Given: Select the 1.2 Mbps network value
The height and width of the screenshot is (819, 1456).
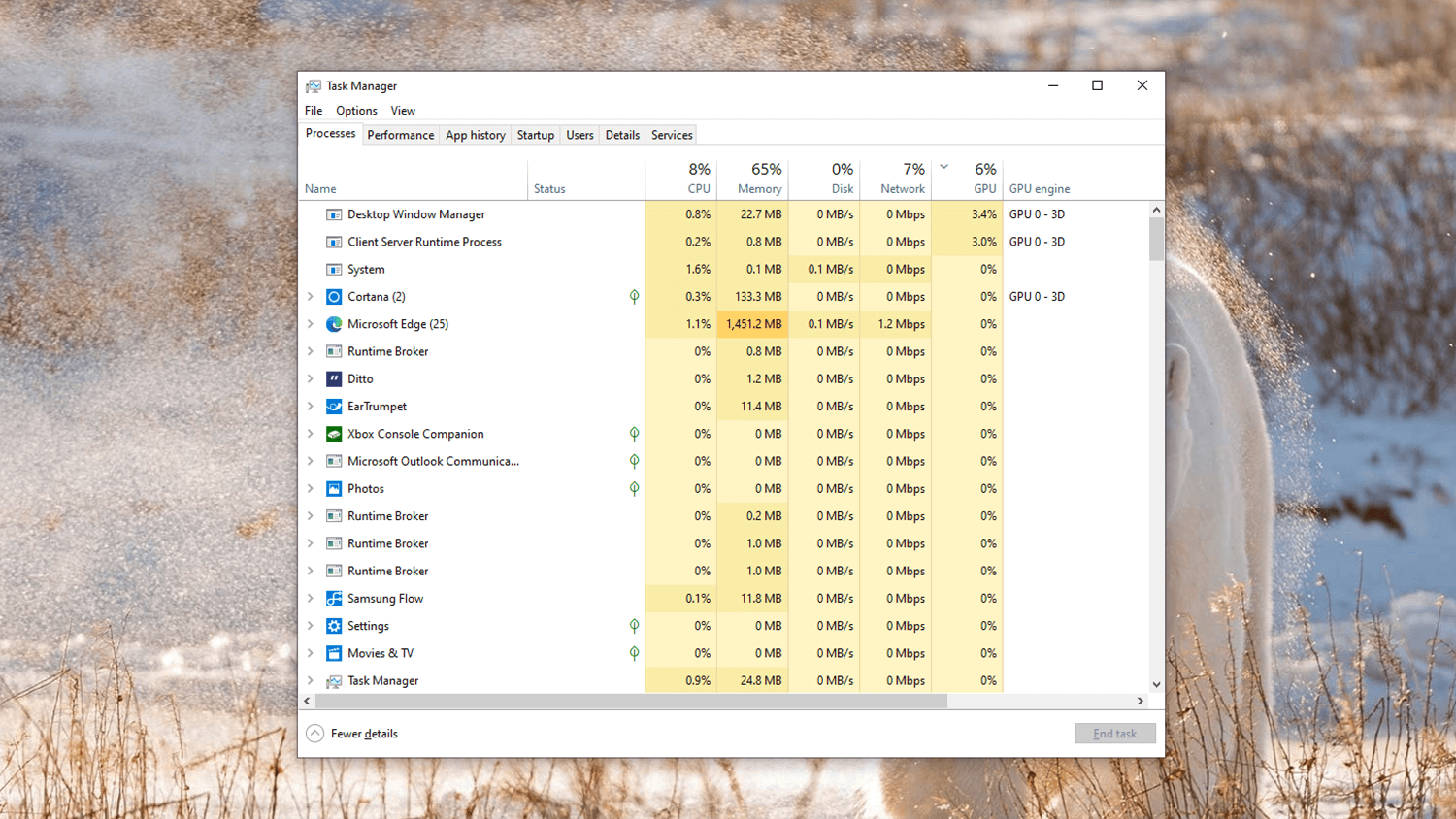Looking at the screenshot, I should pyautogui.click(x=896, y=324).
